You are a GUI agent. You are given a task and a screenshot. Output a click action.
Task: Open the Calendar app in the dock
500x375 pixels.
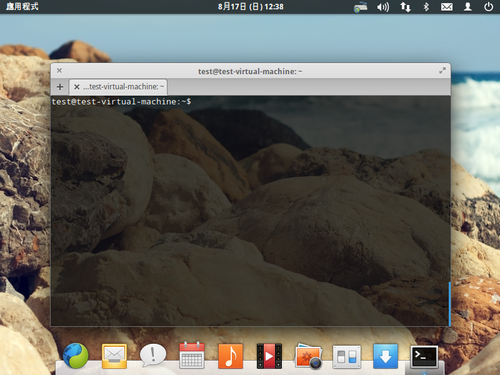coord(192,355)
